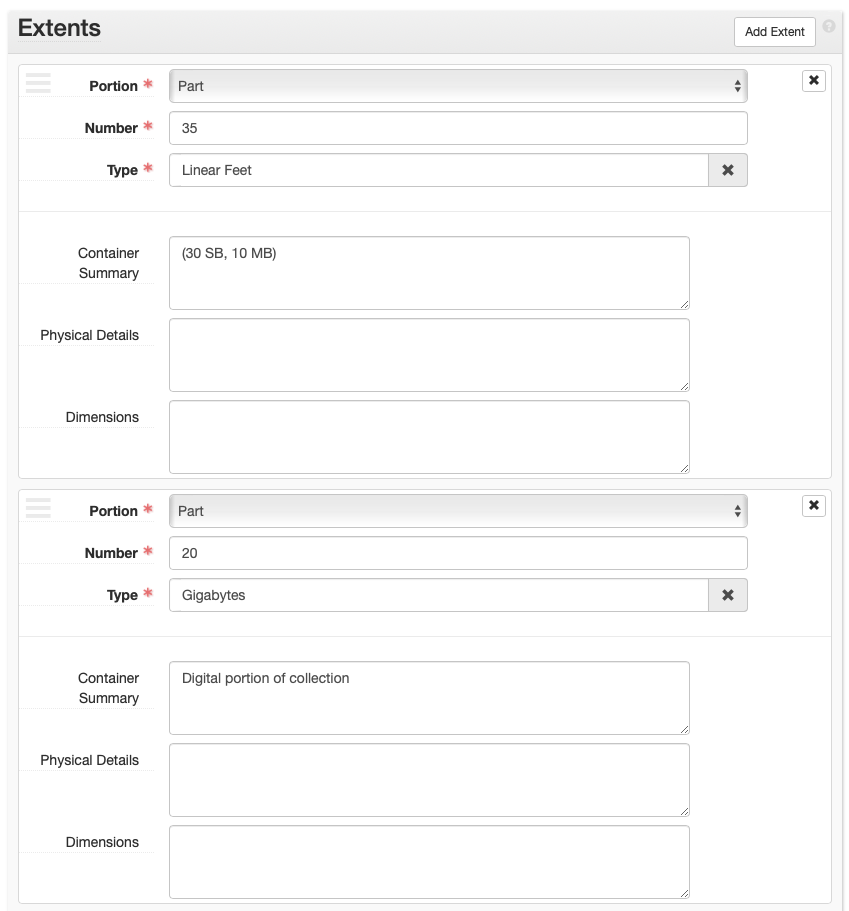Click the Number field containing 35
The image size is (849, 911).
click(x=458, y=128)
